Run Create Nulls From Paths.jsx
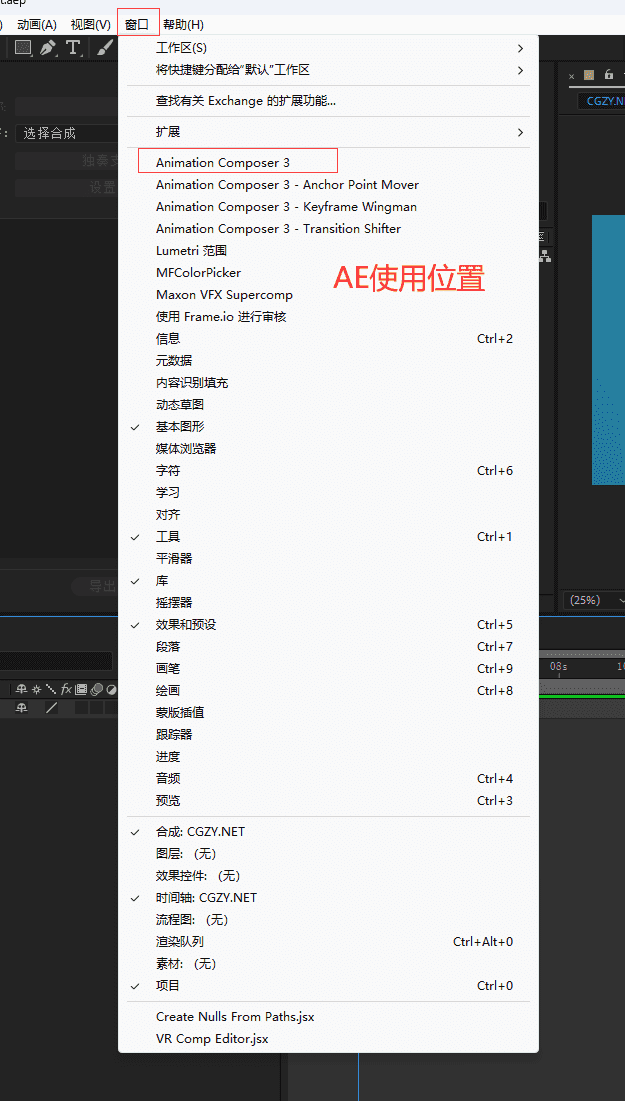 [328, 1017]
